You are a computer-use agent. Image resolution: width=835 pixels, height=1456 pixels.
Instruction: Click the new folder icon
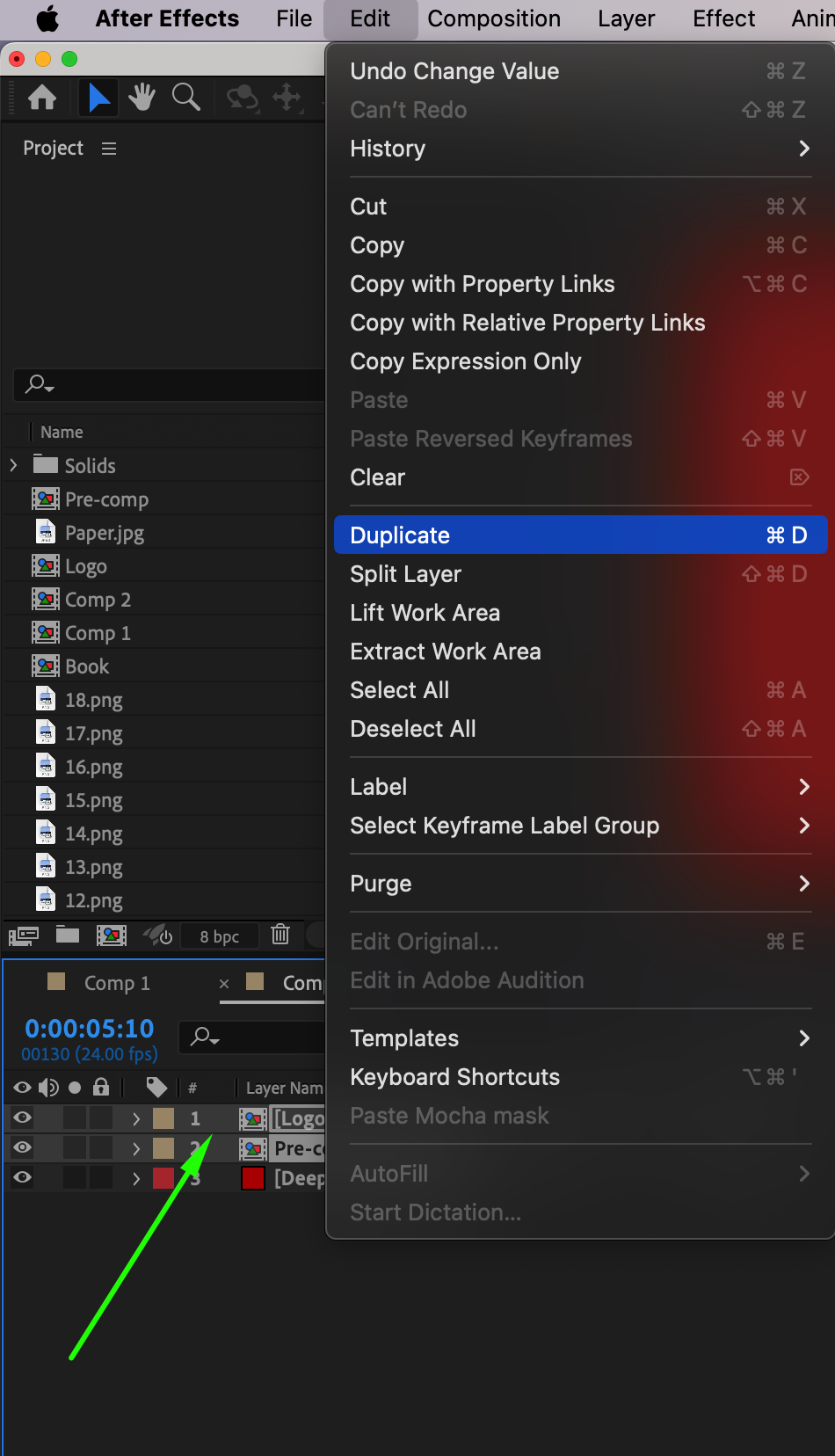pyautogui.click(x=68, y=935)
